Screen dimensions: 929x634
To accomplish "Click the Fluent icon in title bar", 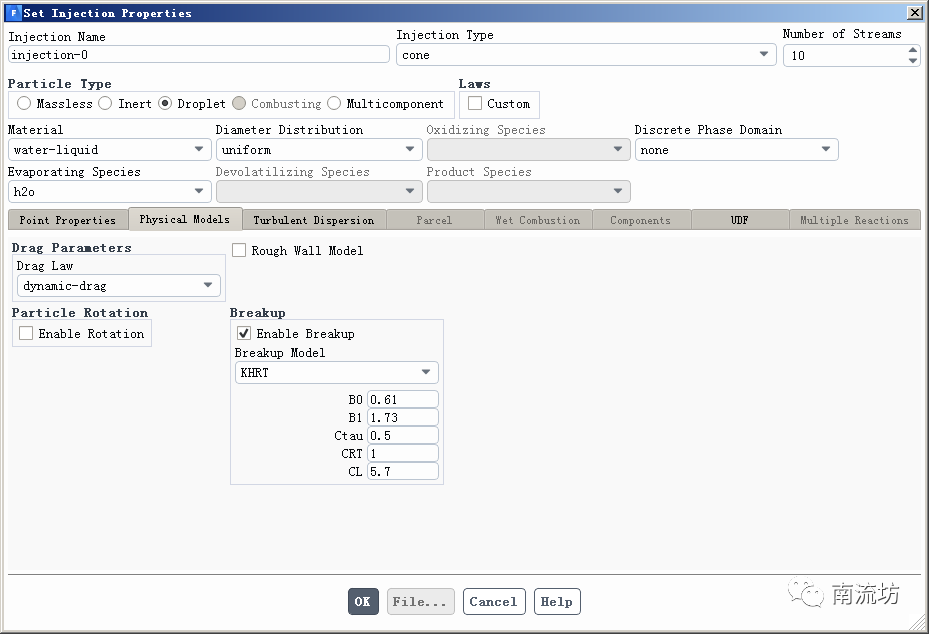I will tap(13, 13).
